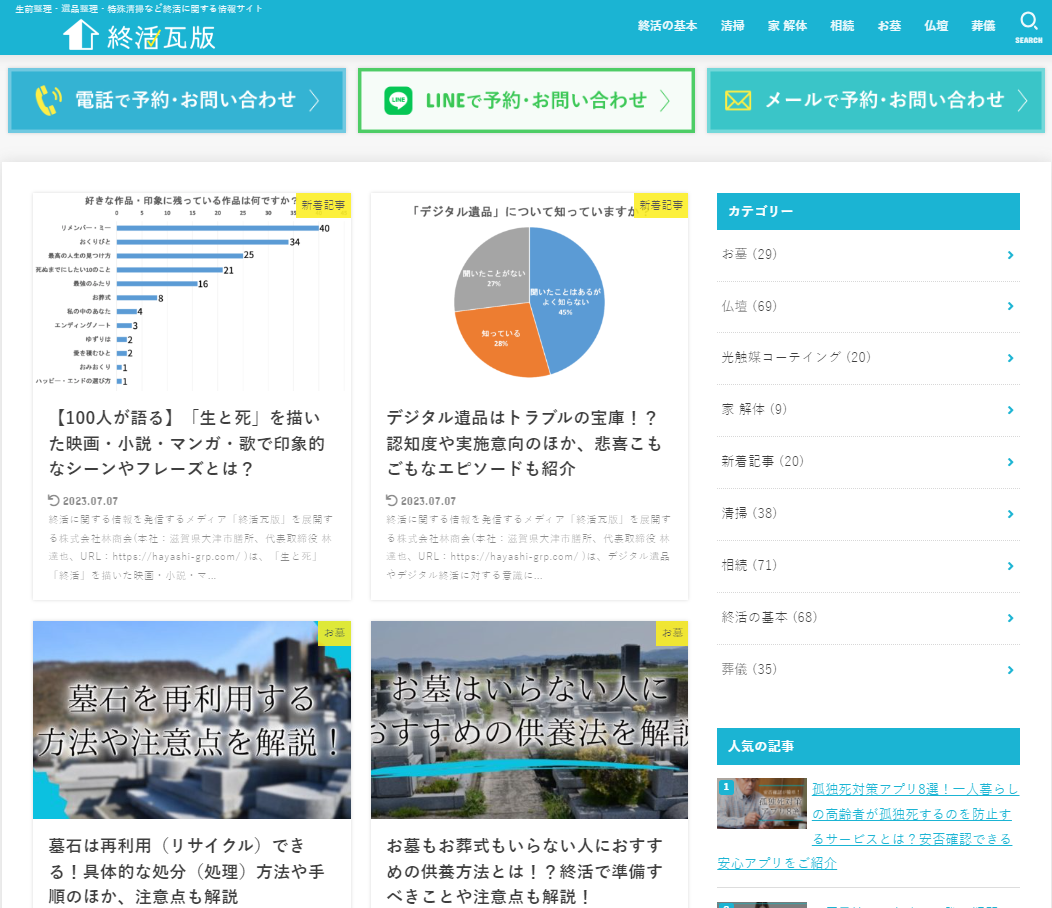The height and width of the screenshot is (908, 1052).
Task: Click the yellow telephone icon
Action: point(48,101)
